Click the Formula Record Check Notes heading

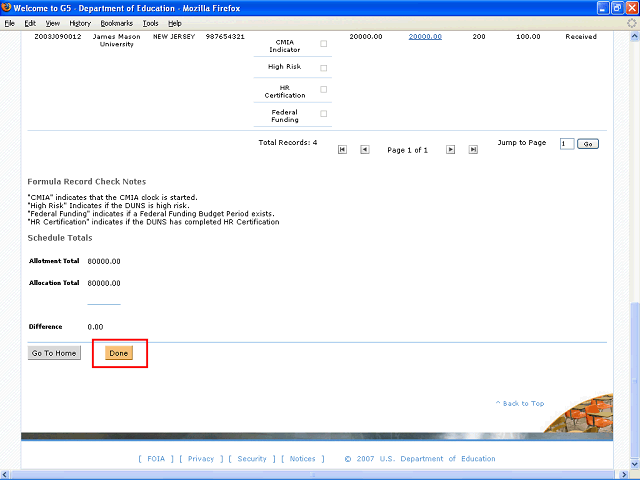(87, 182)
